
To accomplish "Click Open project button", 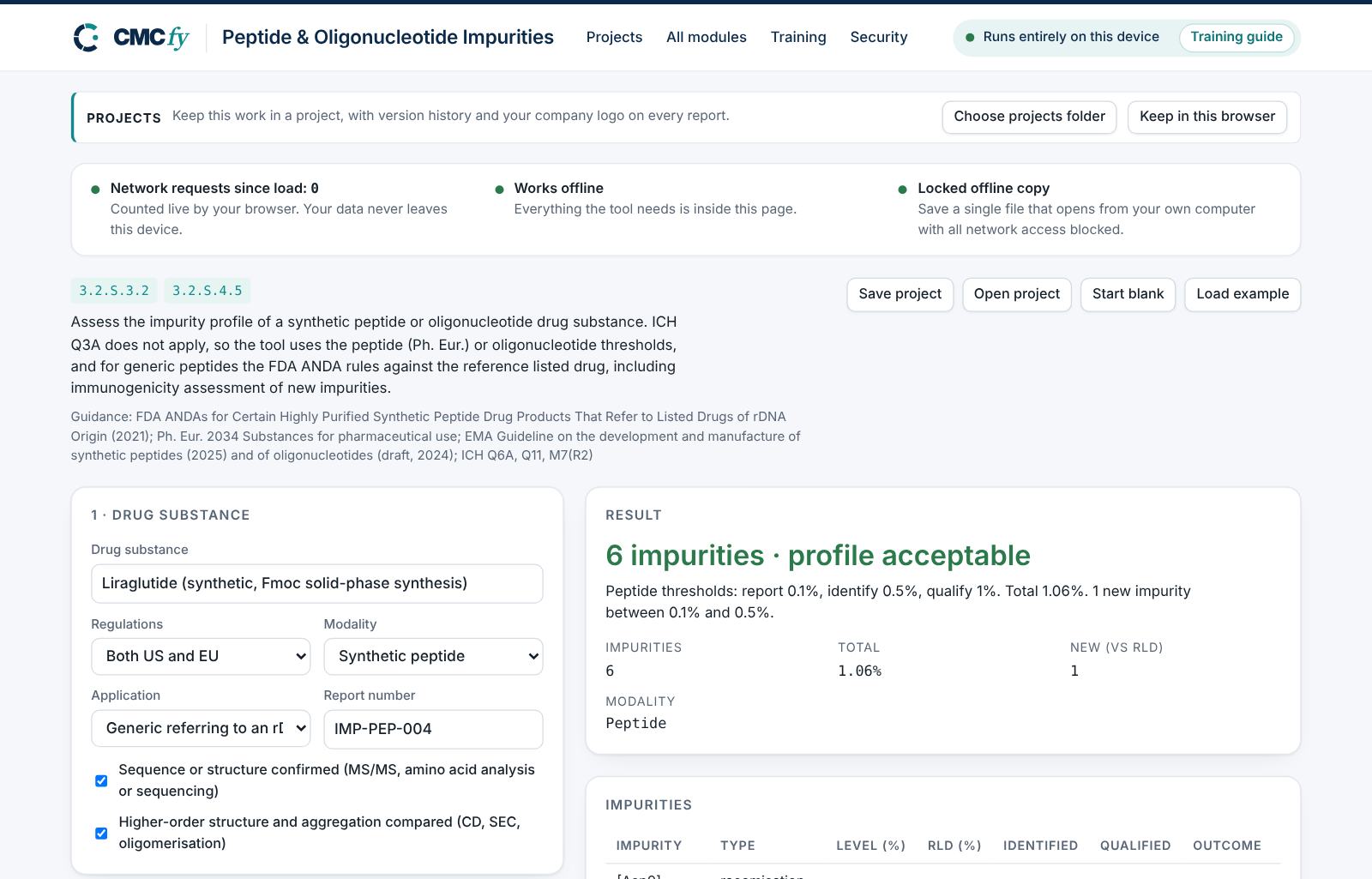I will point(1017,294).
